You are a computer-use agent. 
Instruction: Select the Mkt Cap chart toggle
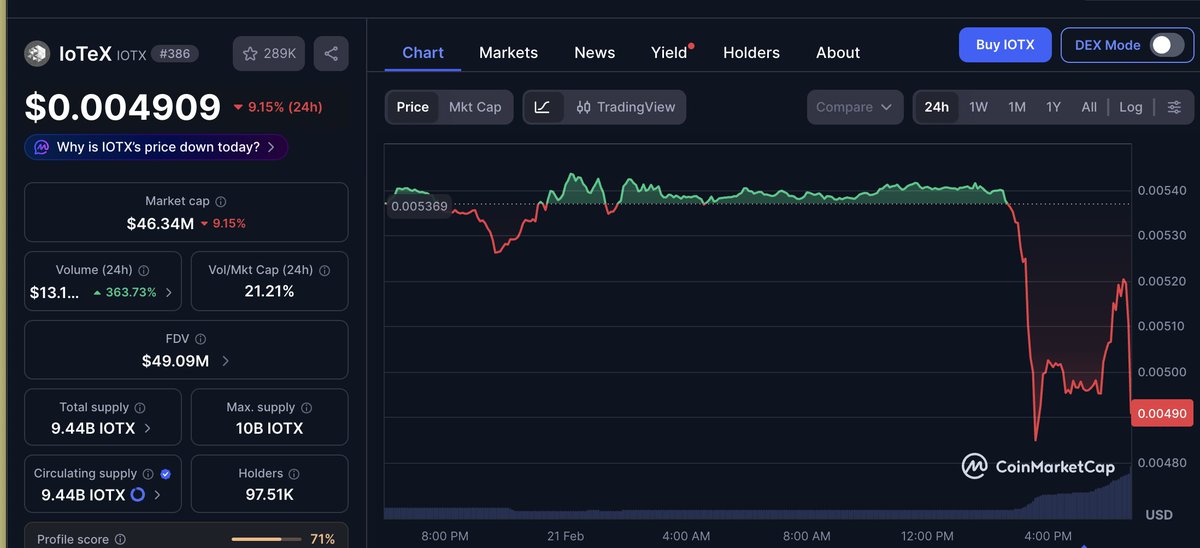pyautogui.click(x=475, y=107)
